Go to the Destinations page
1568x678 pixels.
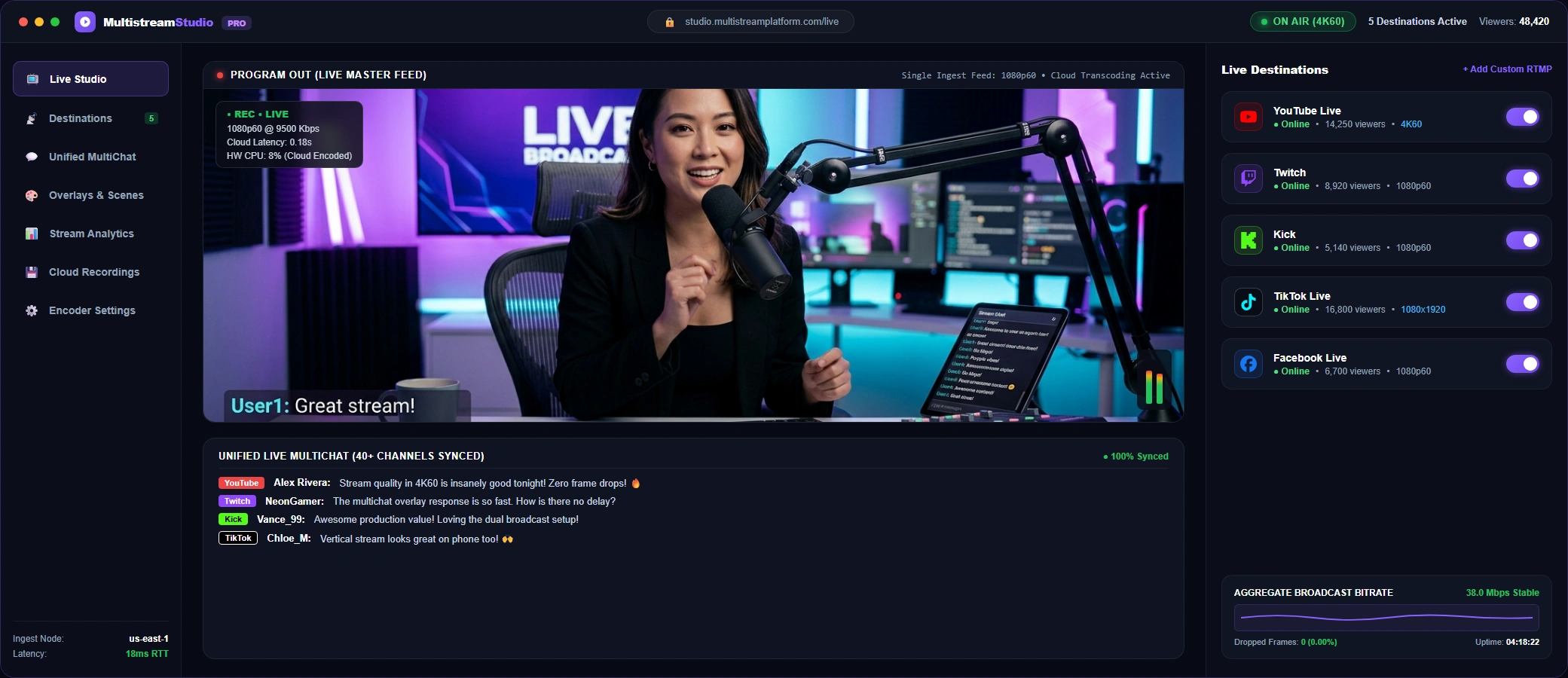[90, 118]
